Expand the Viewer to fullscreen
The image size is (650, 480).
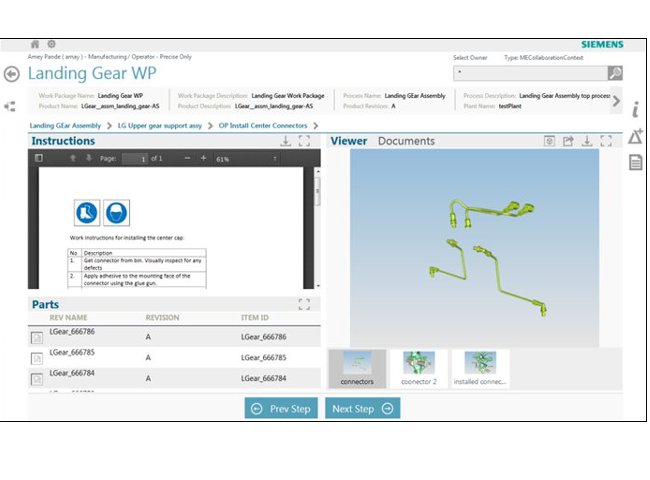[x=606, y=141]
